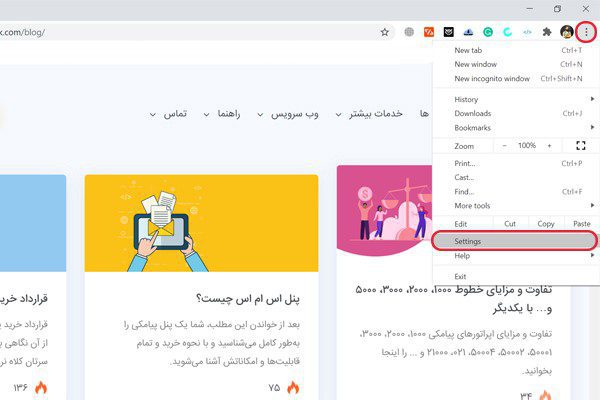Select New window from the menu
The image size is (600, 400).
516,64
